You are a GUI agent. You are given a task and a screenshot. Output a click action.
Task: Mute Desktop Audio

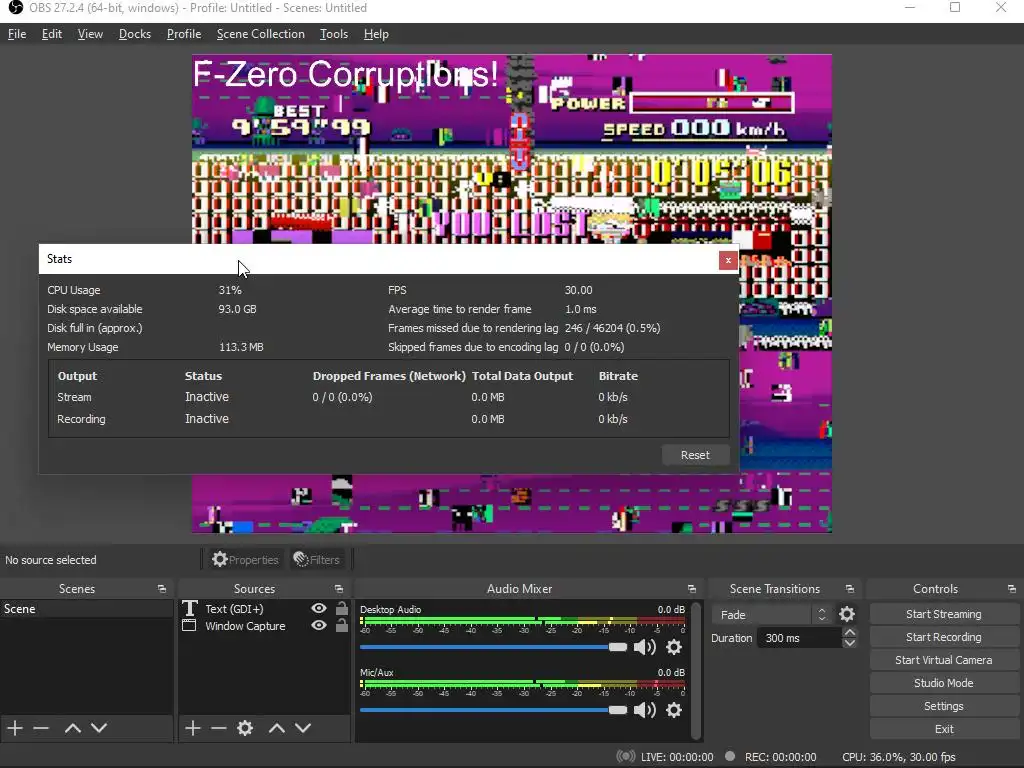[x=645, y=647]
